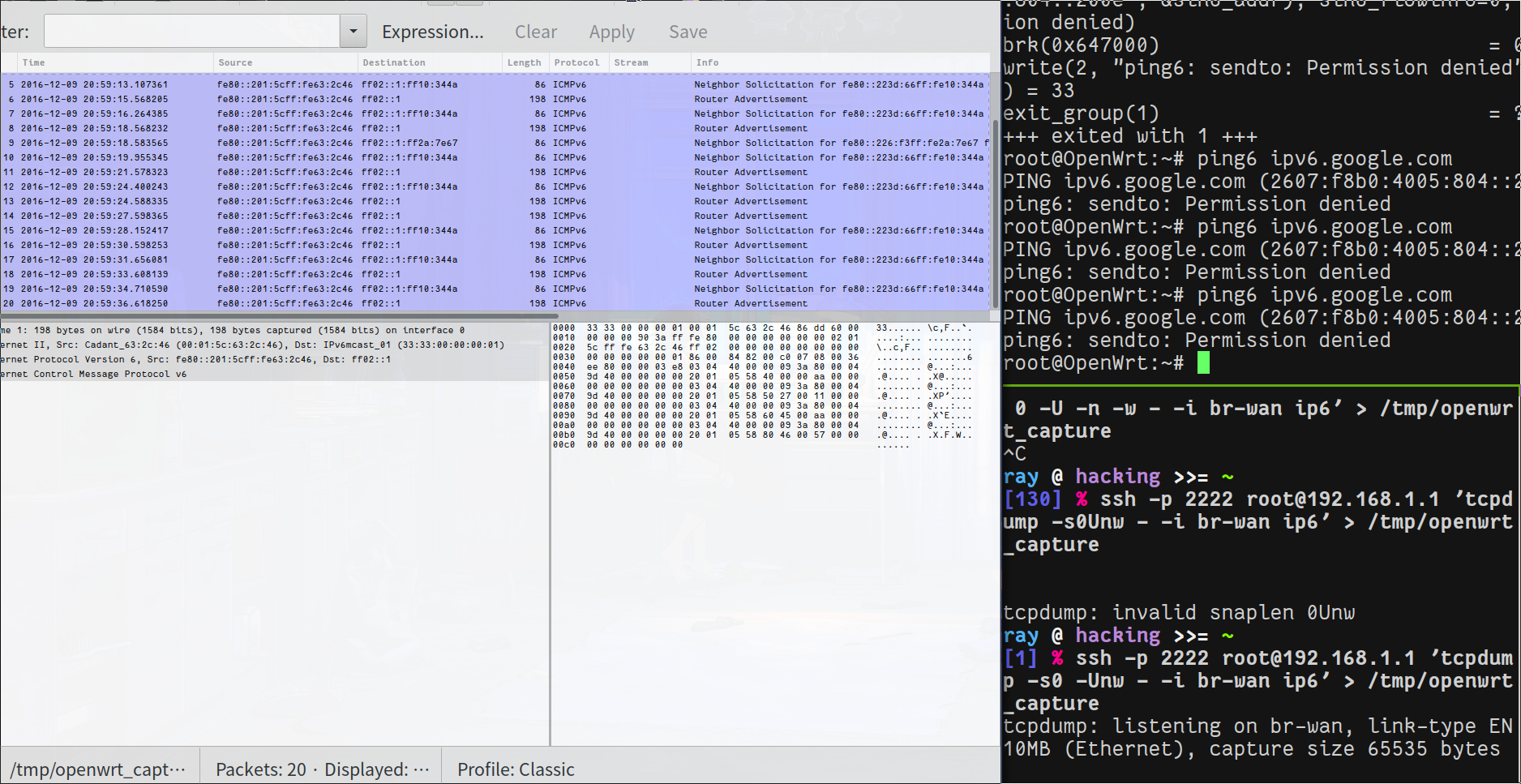Click the 'tcpdump: invalid snaplen 0Unw' terminal line

pos(1179,613)
